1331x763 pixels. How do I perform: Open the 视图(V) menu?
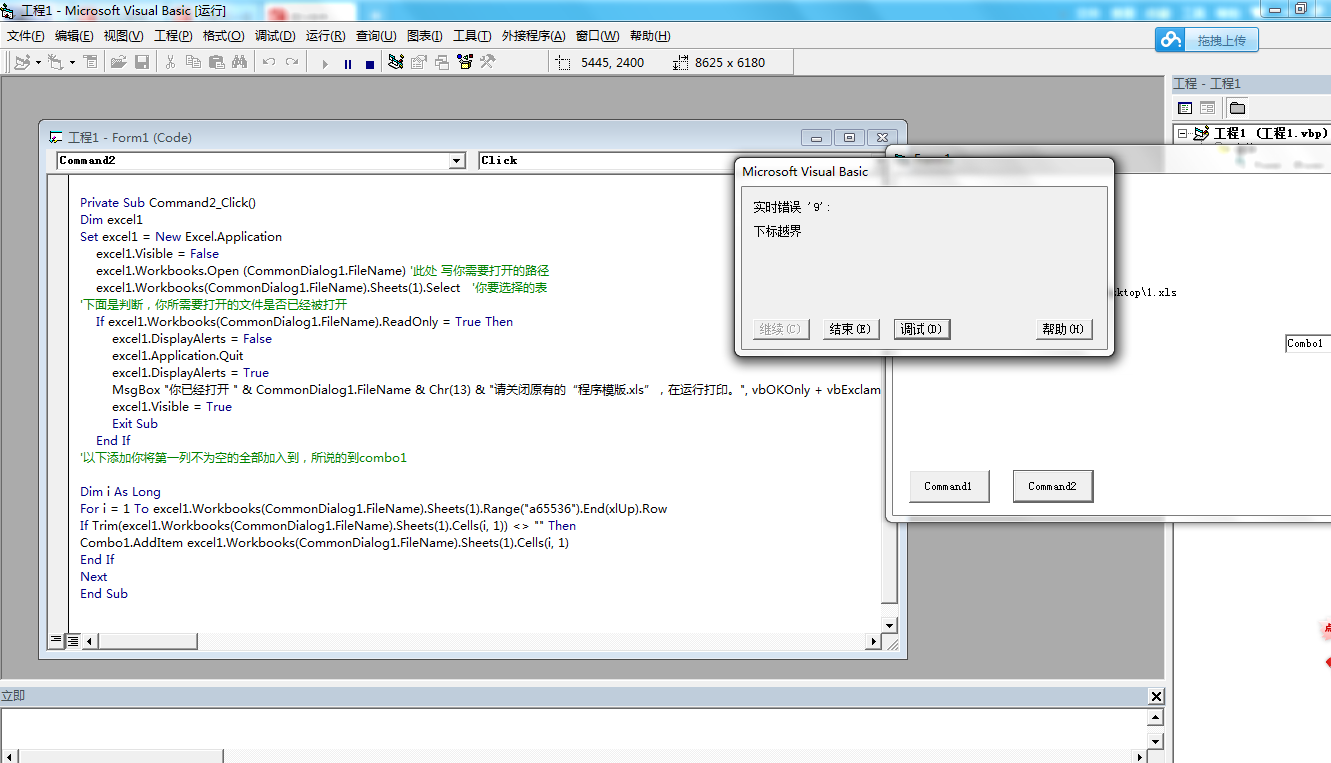[x=123, y=36]
